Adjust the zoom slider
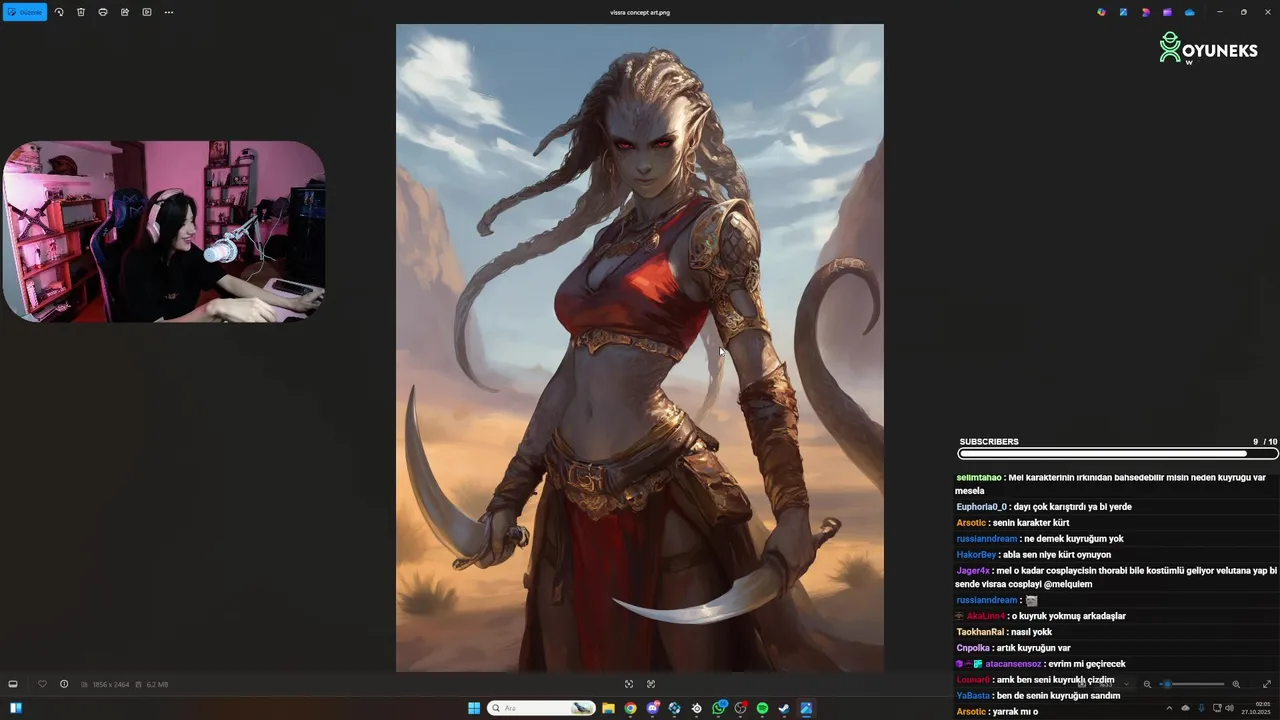Viewport: 1280px width, 720px height. click(x=1192, y=684)
